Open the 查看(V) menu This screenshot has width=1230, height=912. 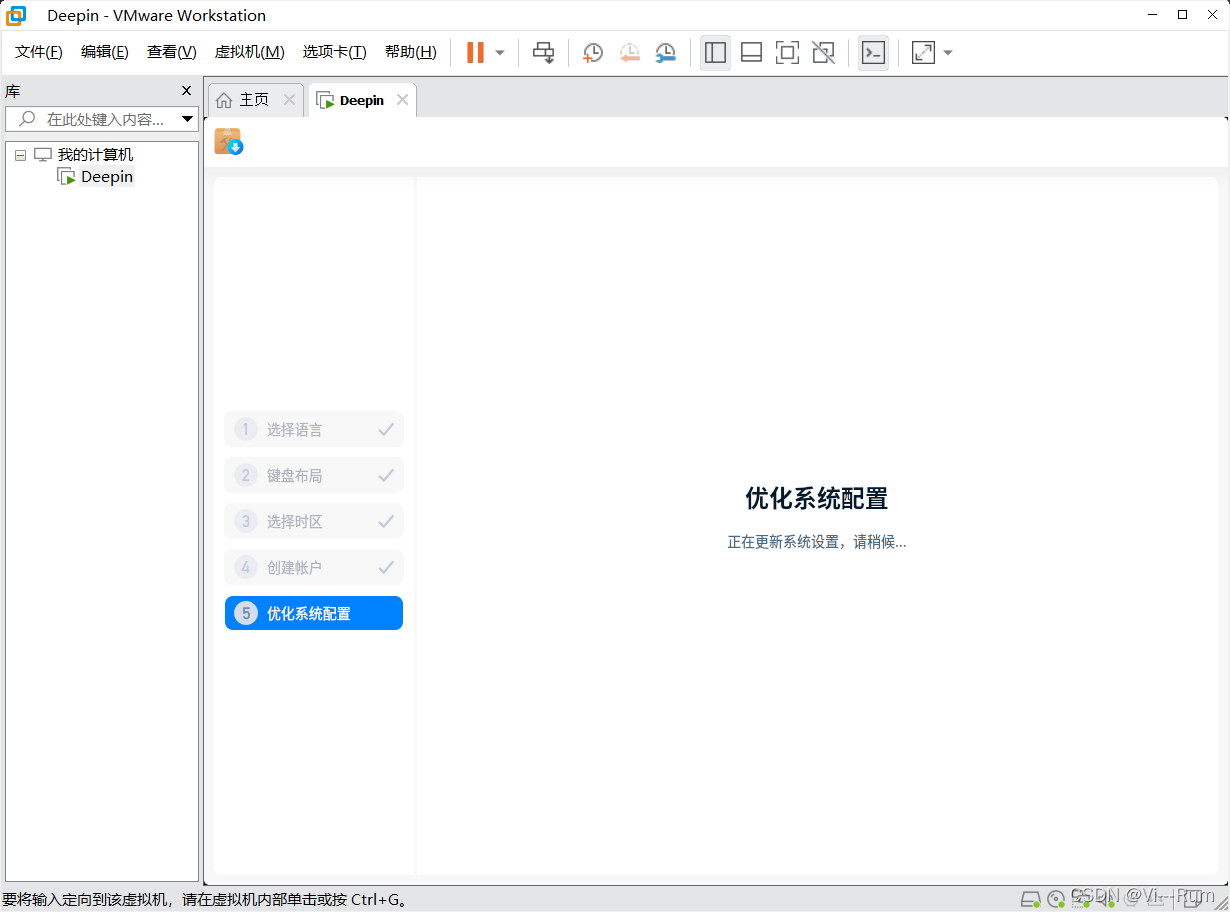(172, 52)
